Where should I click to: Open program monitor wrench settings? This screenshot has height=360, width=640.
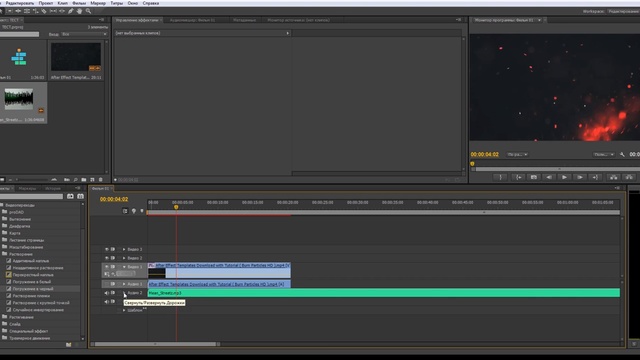622,154
